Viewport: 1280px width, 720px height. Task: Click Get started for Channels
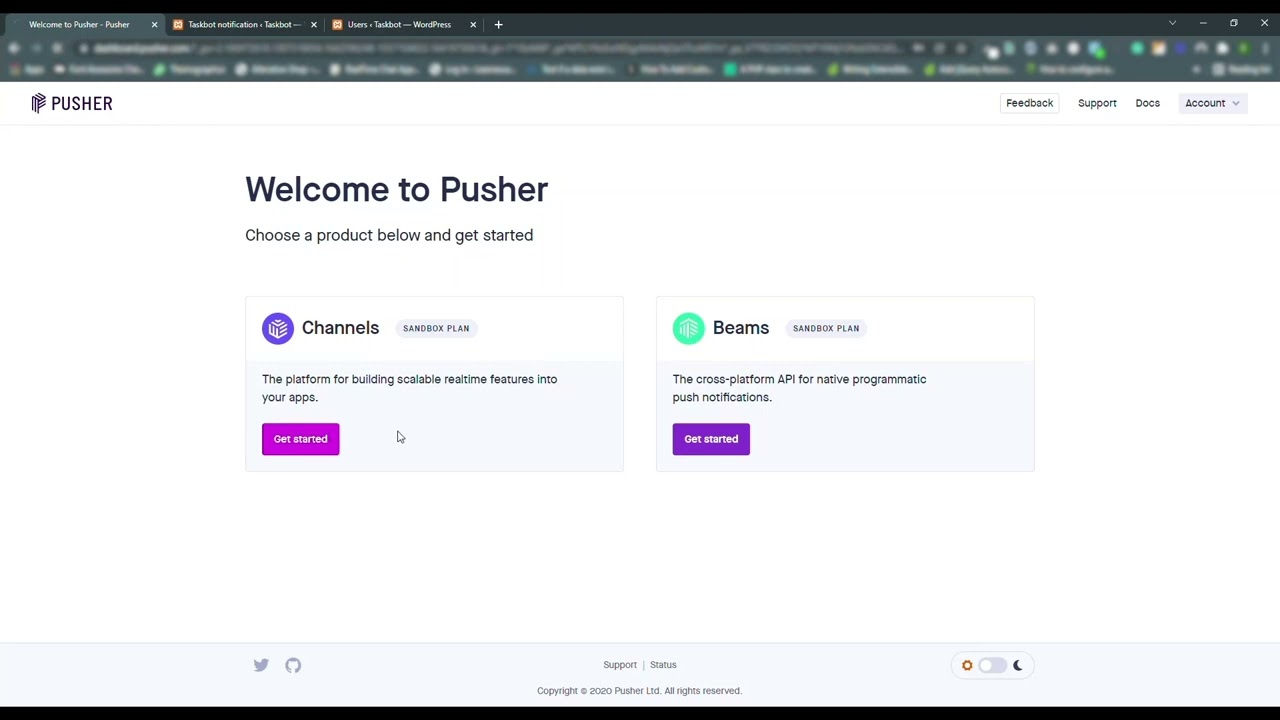click(300, 439)
